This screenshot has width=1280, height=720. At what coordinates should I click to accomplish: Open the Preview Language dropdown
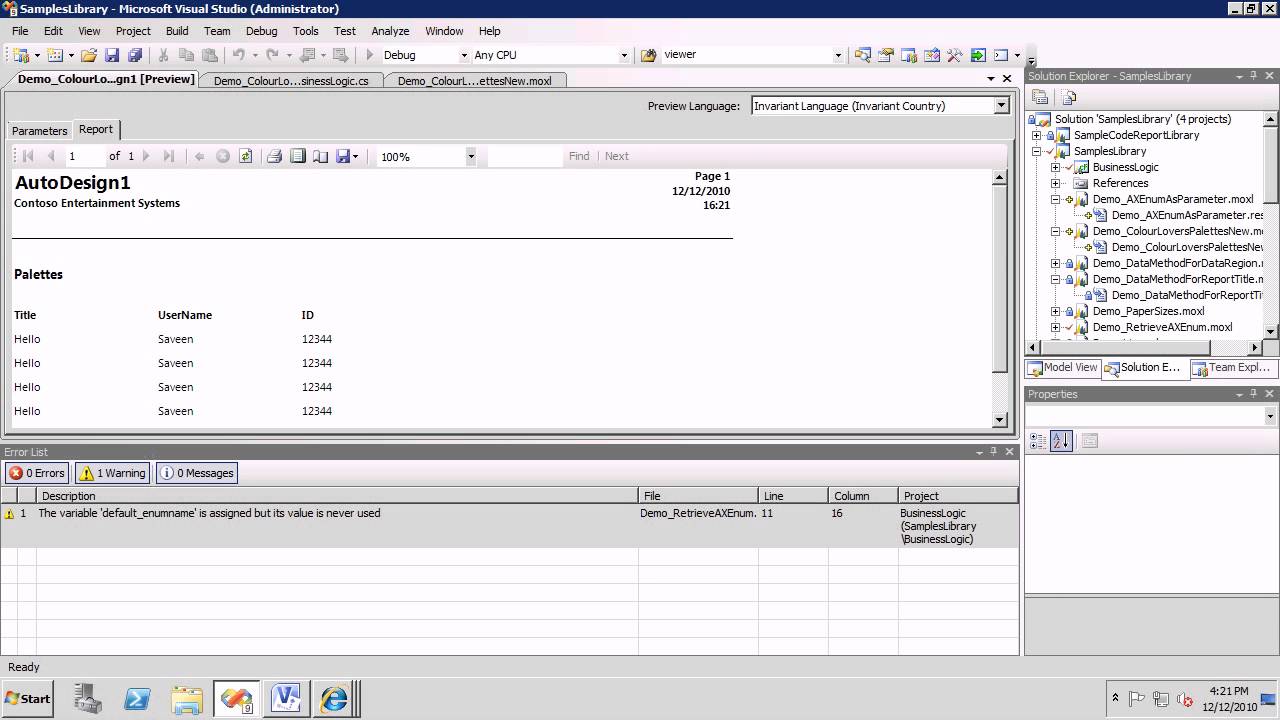(1001, 105)
